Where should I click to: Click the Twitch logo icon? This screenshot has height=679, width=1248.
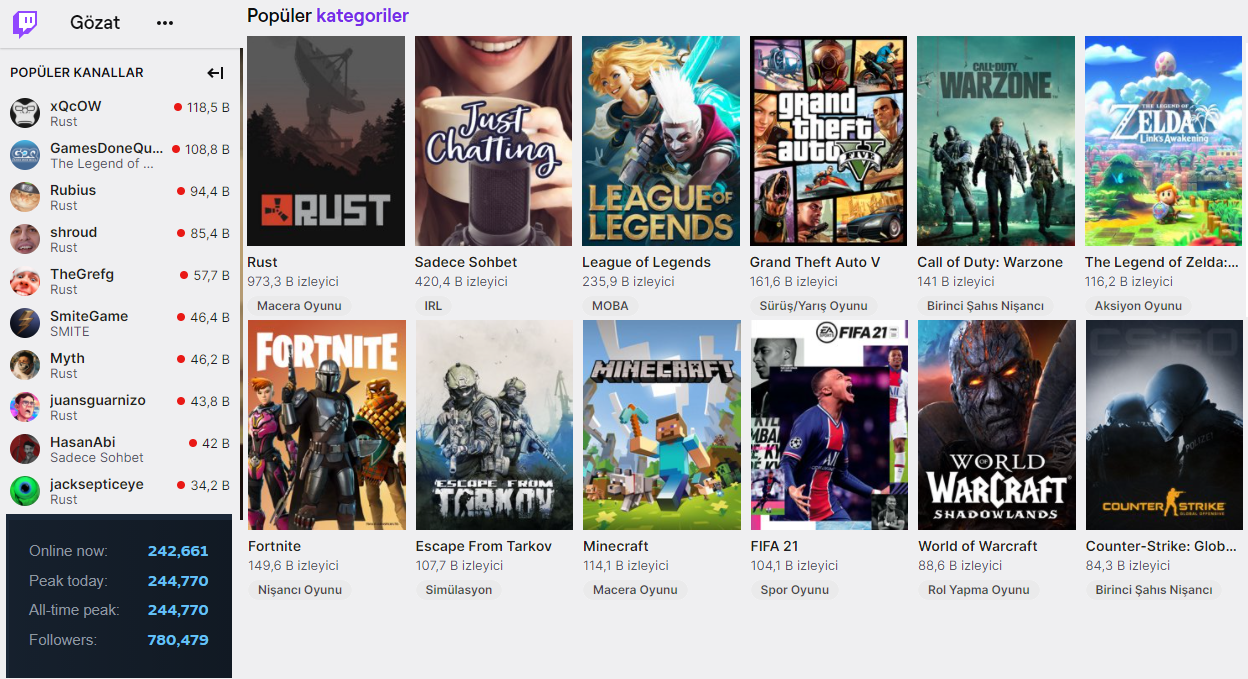click(25, 23)
